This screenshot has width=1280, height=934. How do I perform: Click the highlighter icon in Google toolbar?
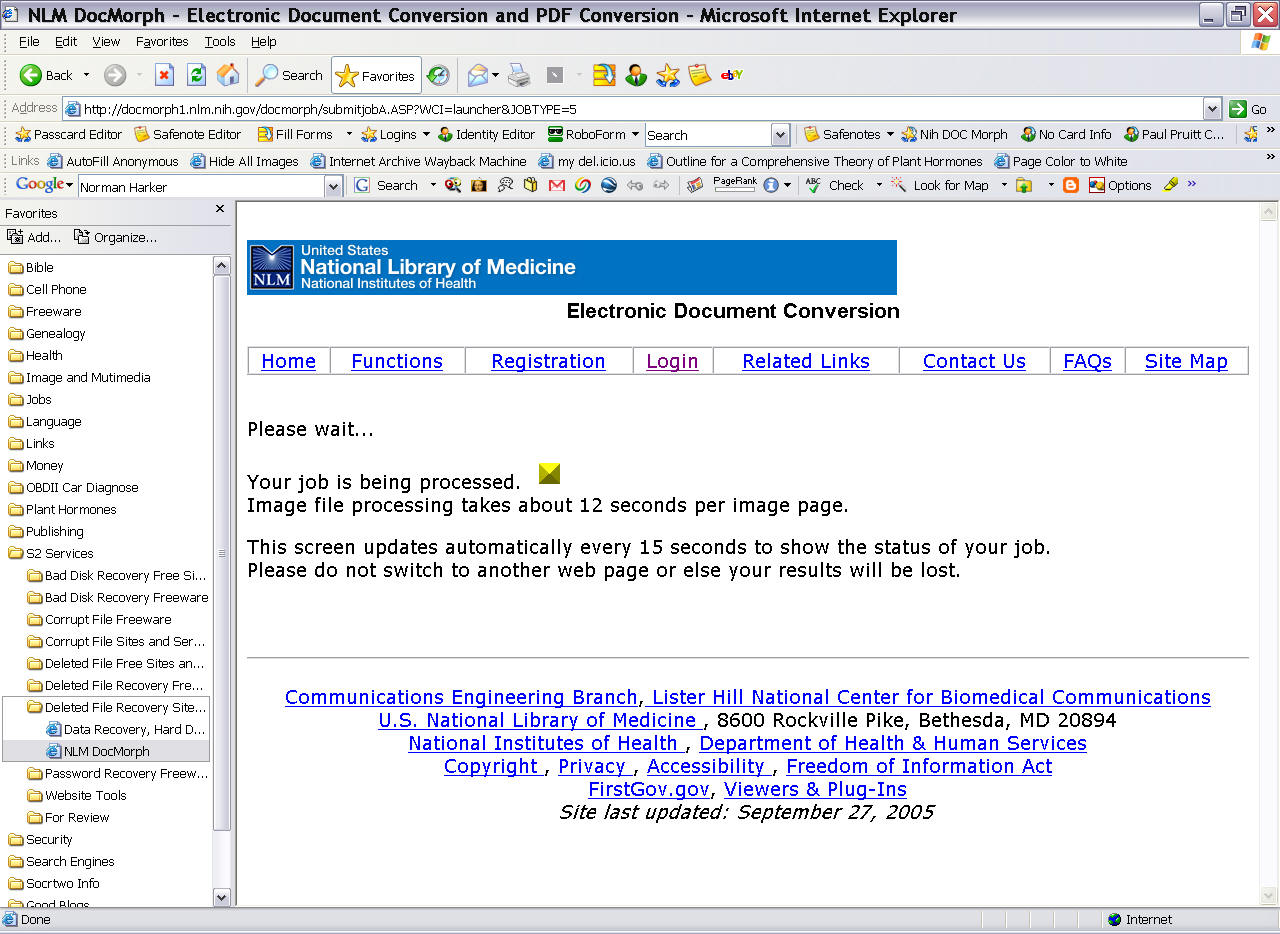point(1169,185)
